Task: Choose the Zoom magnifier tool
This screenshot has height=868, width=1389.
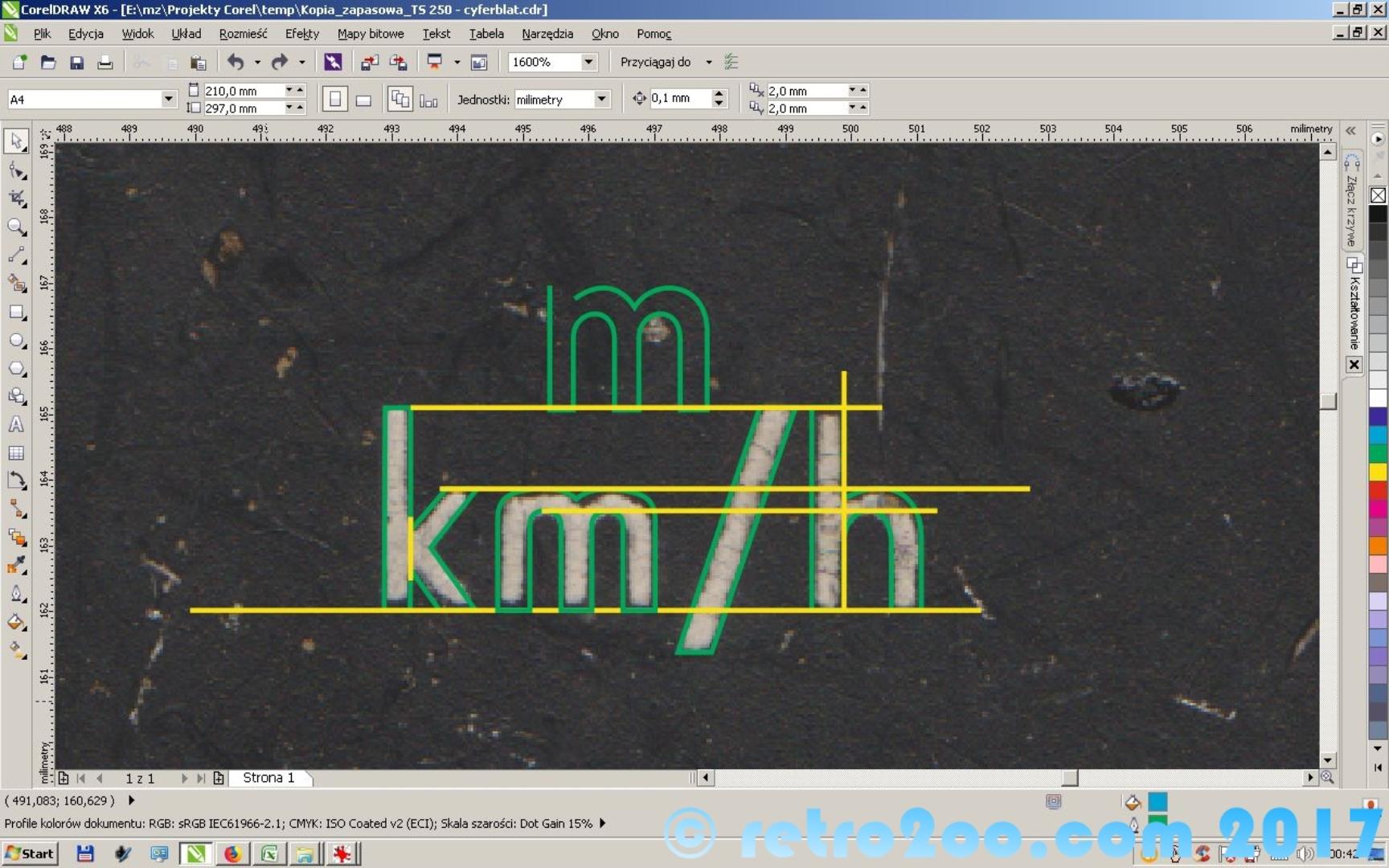Action: pos(16,227)
